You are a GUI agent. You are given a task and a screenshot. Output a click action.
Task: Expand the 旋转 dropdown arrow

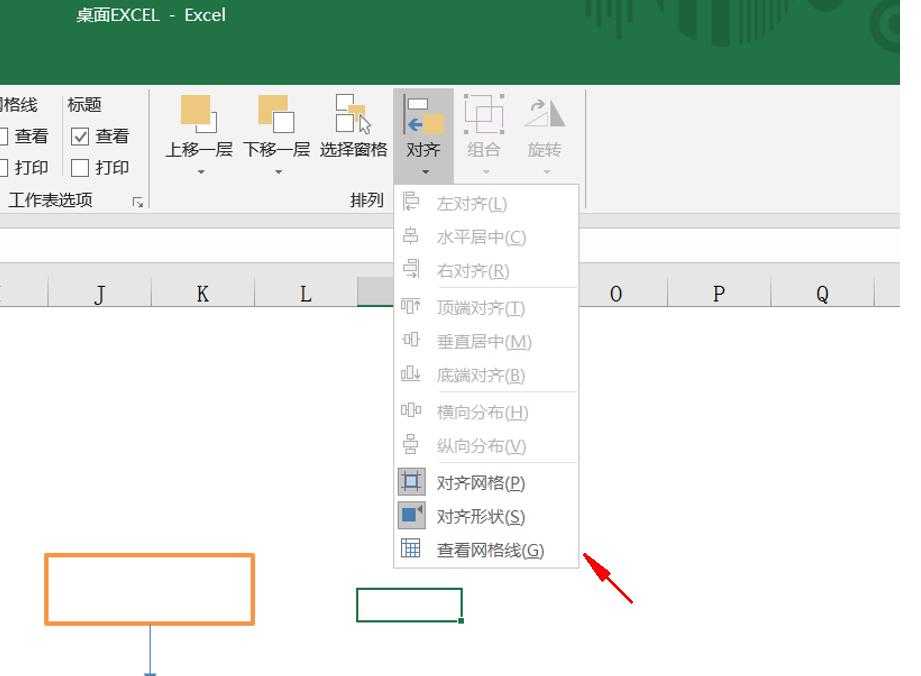coord(545,172)
